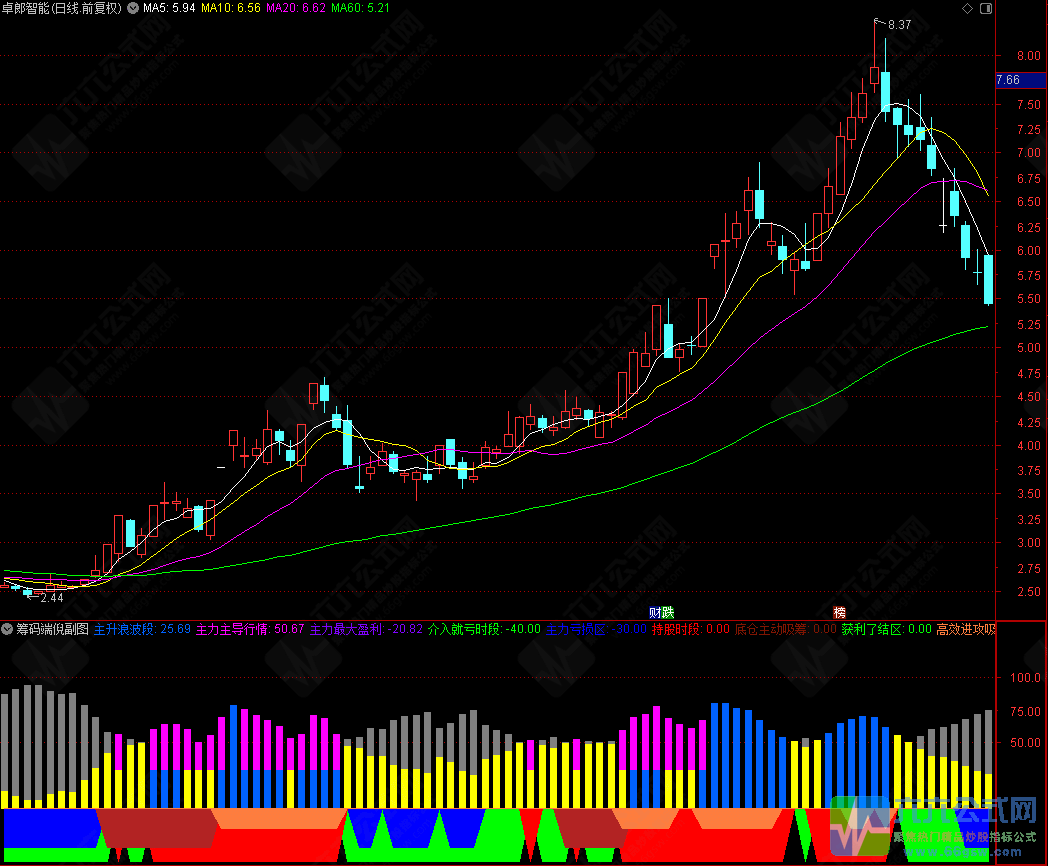Click the 主力主导行情: 50.67 value
Screen dimensions: 1048x866
(249, 629)
